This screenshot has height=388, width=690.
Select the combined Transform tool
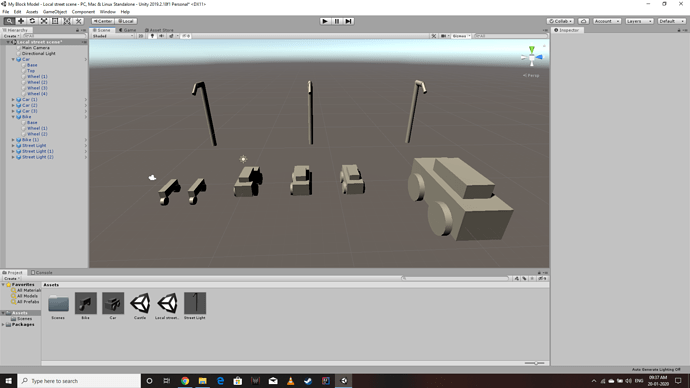(x=66, y=21)
